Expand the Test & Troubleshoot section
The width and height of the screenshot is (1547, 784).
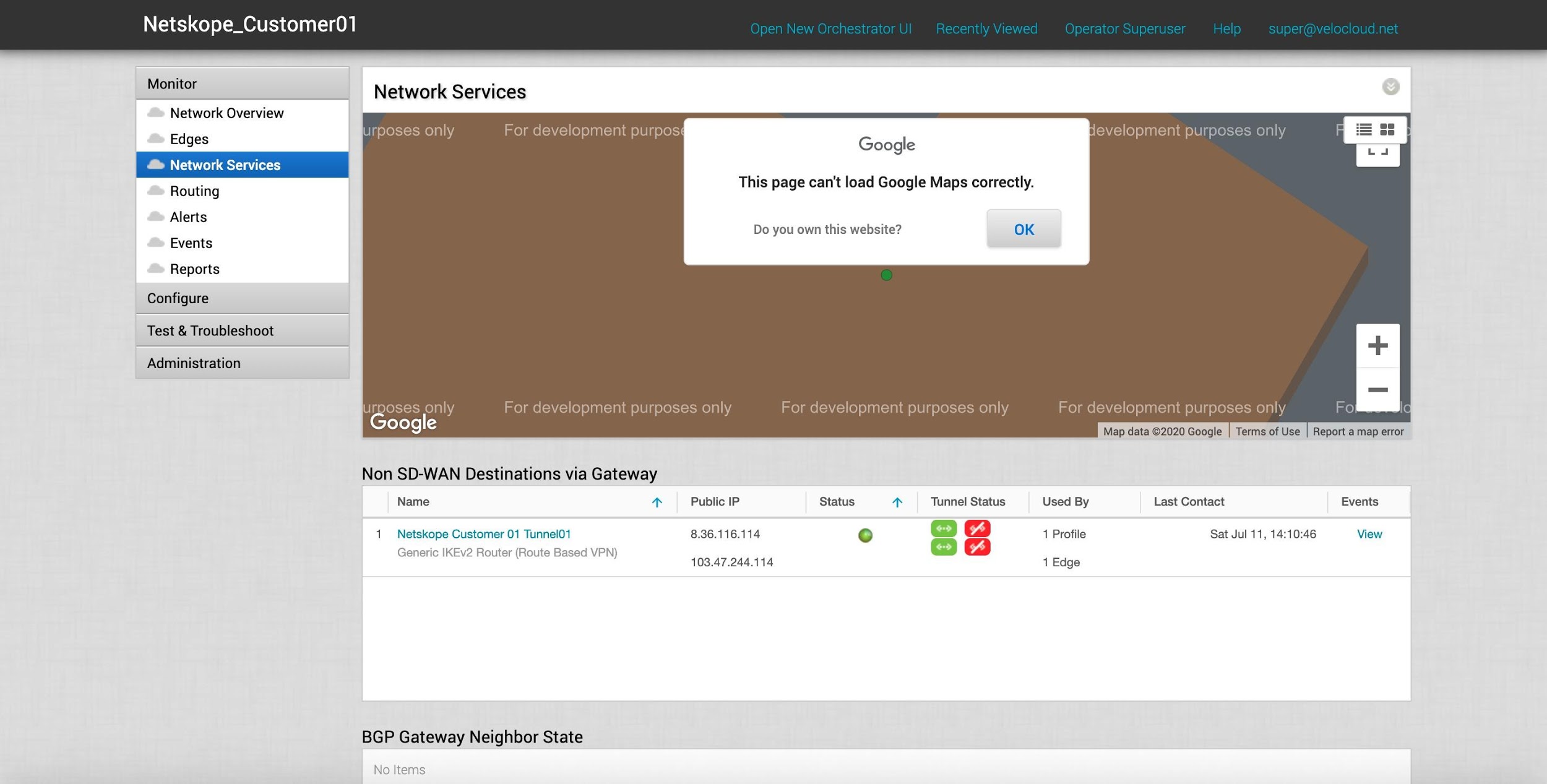[x=210, y=330]
